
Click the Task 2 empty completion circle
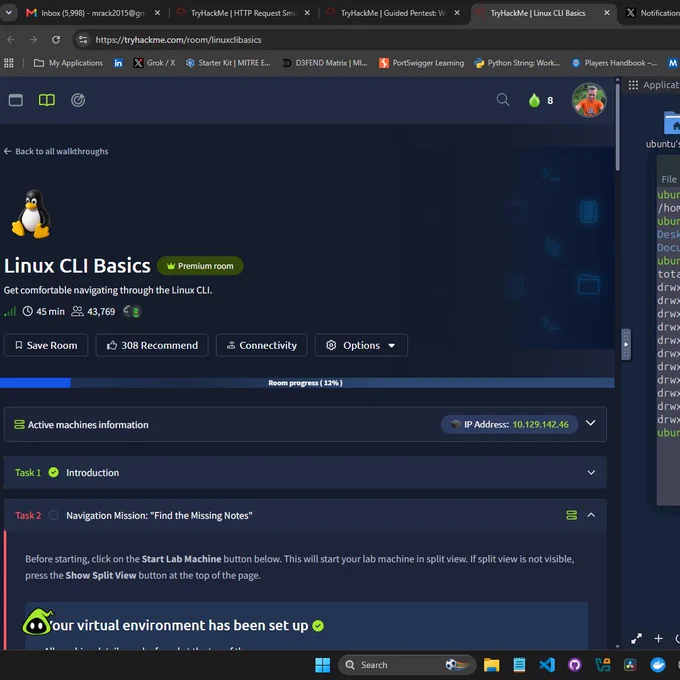click(x=54, y=515)
